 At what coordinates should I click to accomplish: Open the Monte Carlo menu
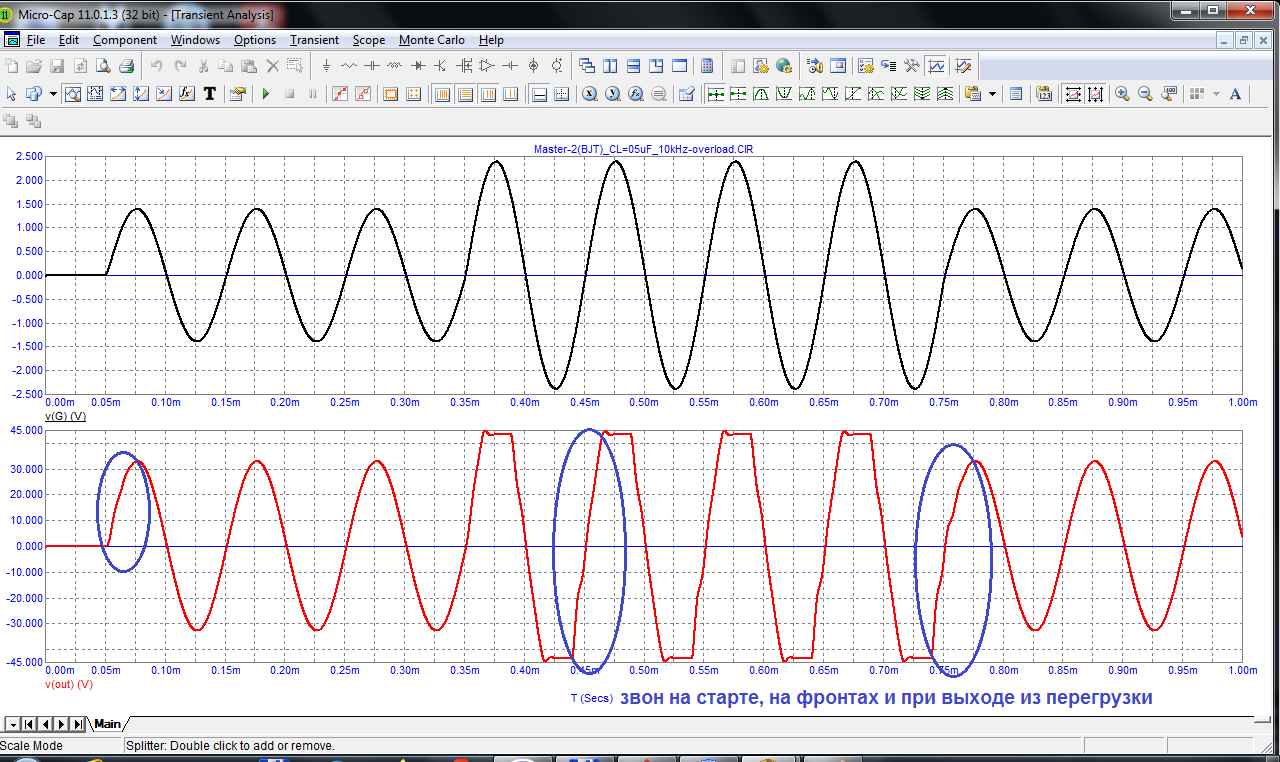point(431,40)
